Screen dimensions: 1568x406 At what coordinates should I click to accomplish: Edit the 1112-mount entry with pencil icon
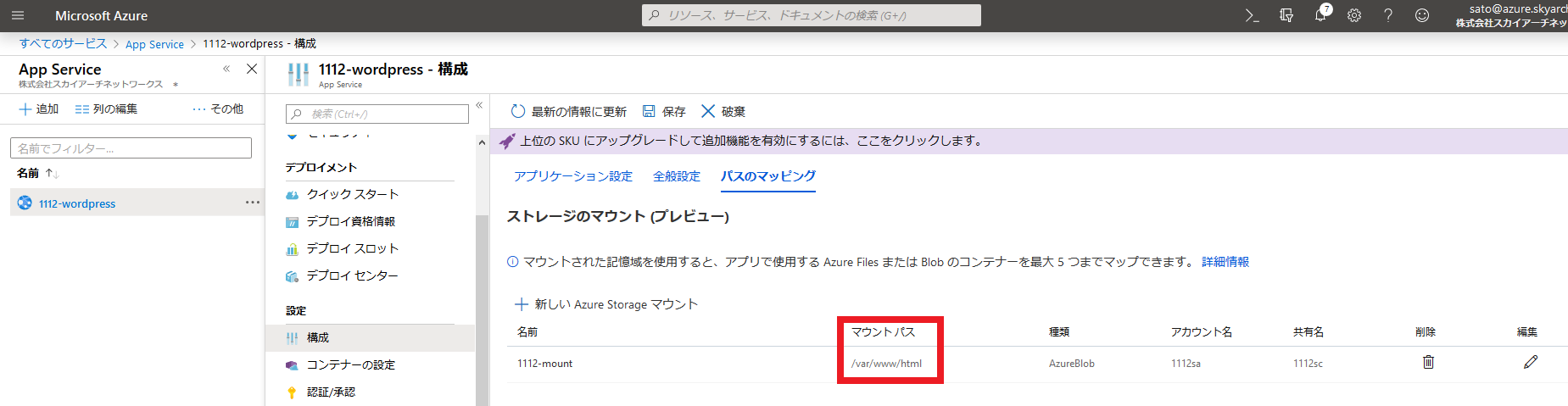[1531, 362]
